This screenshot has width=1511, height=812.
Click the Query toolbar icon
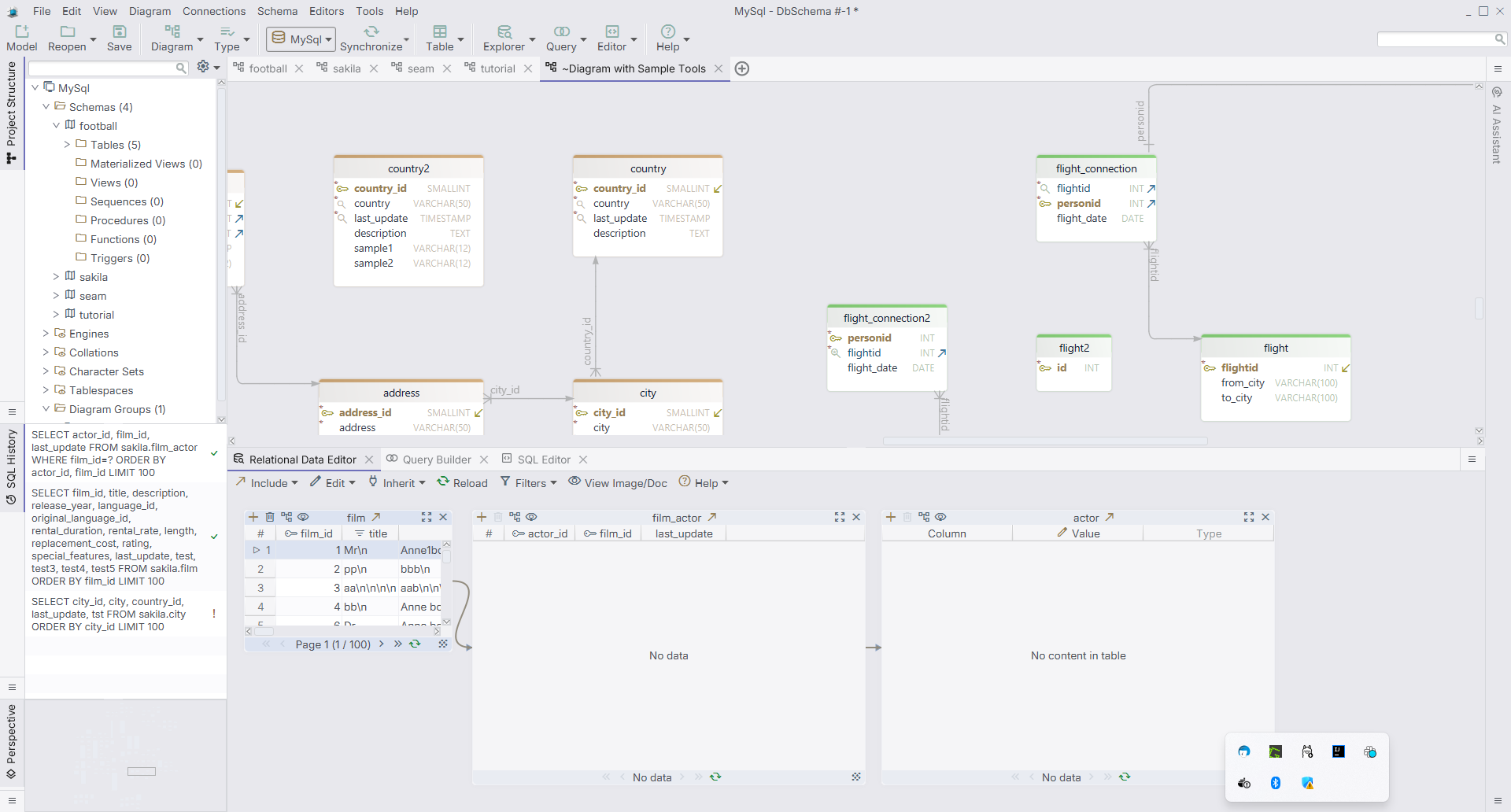561,31
